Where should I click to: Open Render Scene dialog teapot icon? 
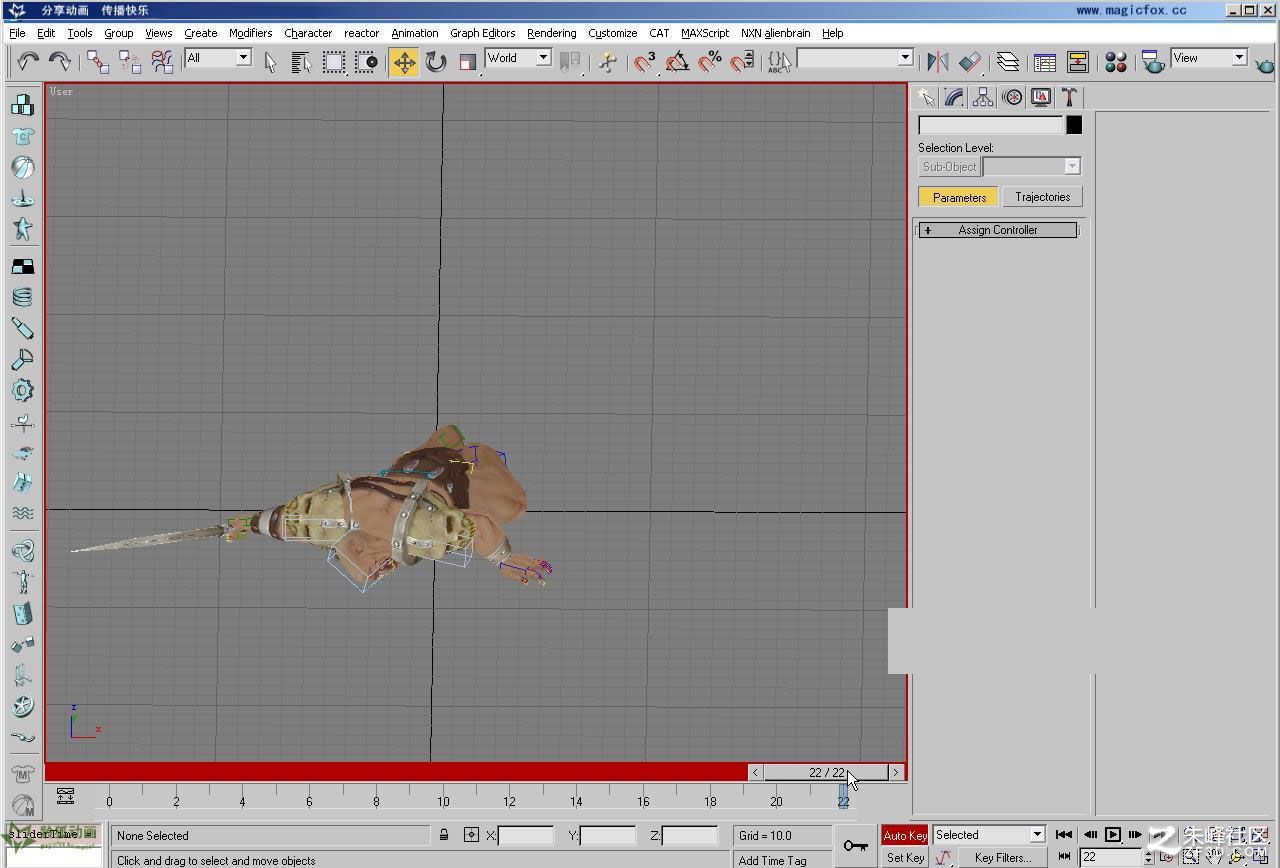tap(1152, 62)
